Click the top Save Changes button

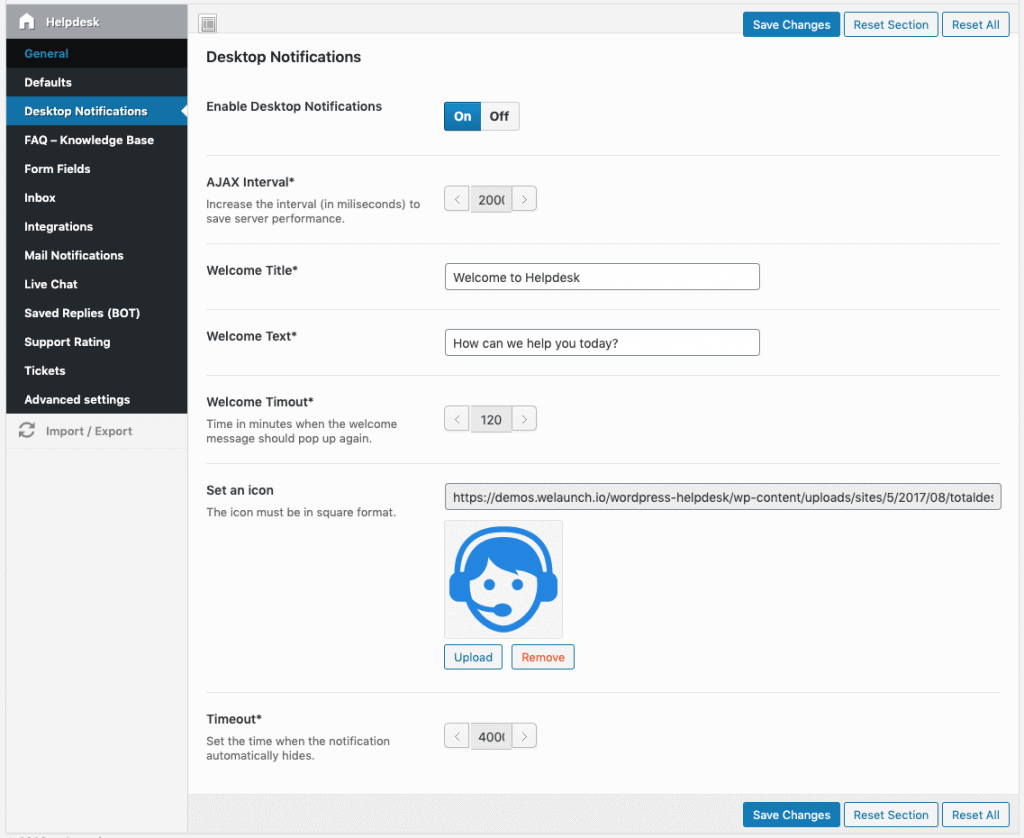click(x=791, y=25)
